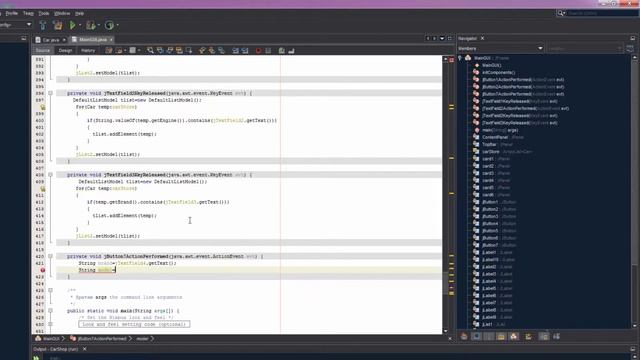Click the Previous Bookmark icon

point(202,50)
